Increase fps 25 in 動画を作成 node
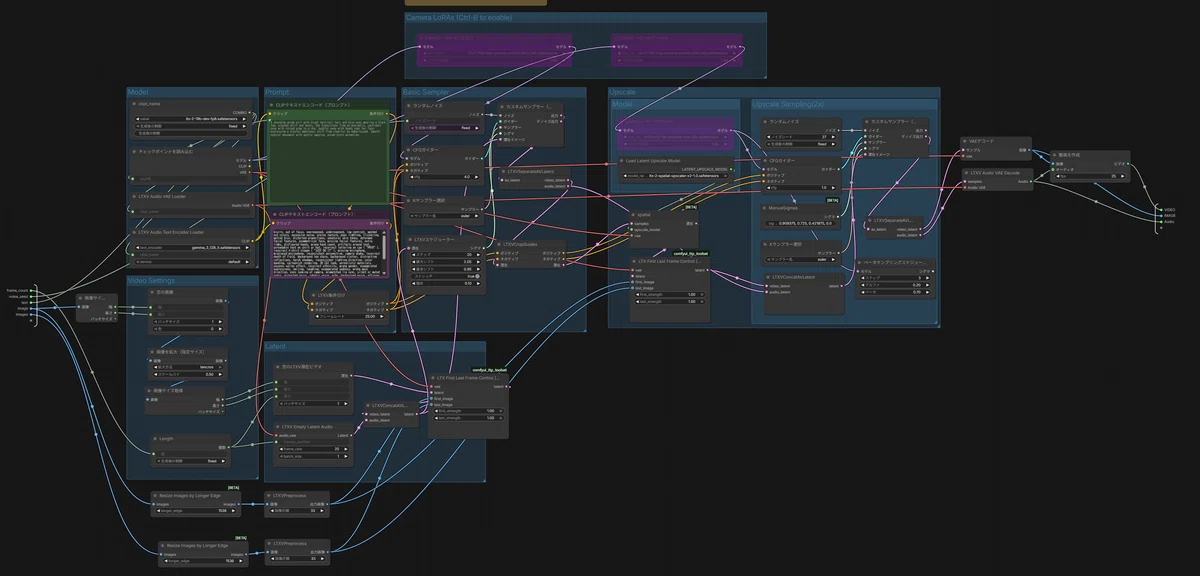 [x=1123, y=176]
